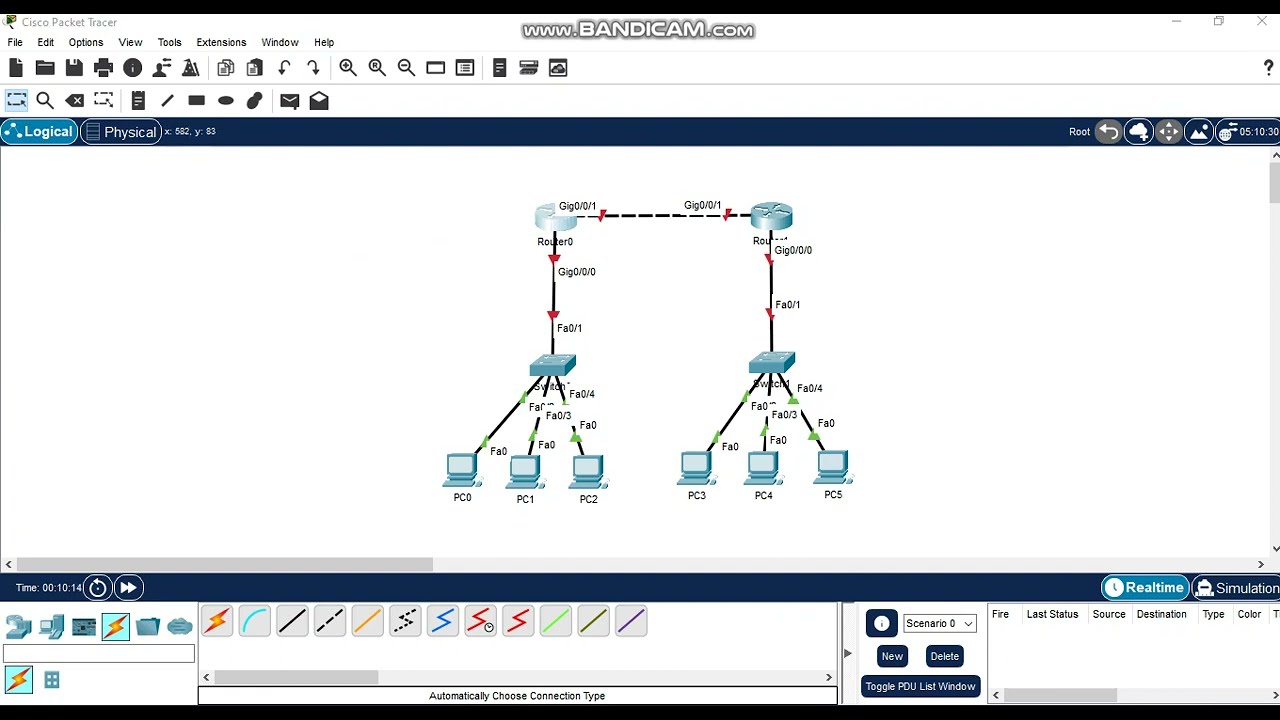Expand the PDU list panel arrow
1280x720 pixels.
click(848, 654)
